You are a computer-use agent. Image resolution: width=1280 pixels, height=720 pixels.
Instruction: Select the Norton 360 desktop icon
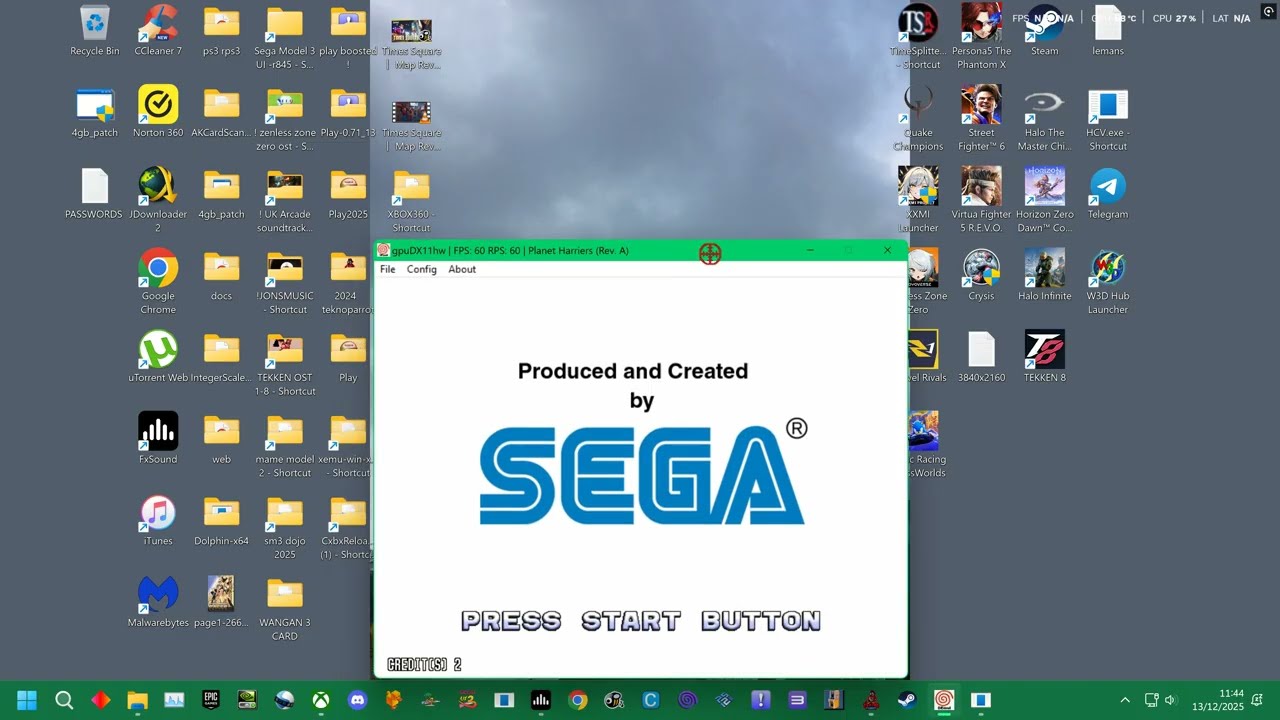pos(158,112)
